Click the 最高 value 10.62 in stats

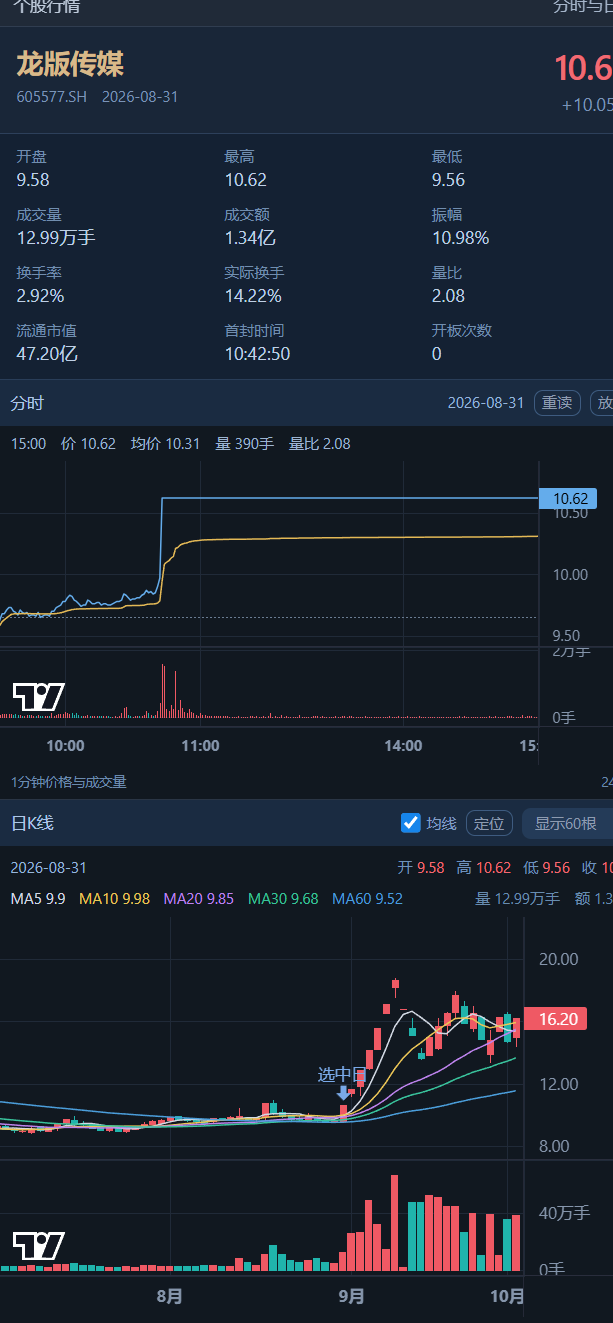[x=246, y=180]
